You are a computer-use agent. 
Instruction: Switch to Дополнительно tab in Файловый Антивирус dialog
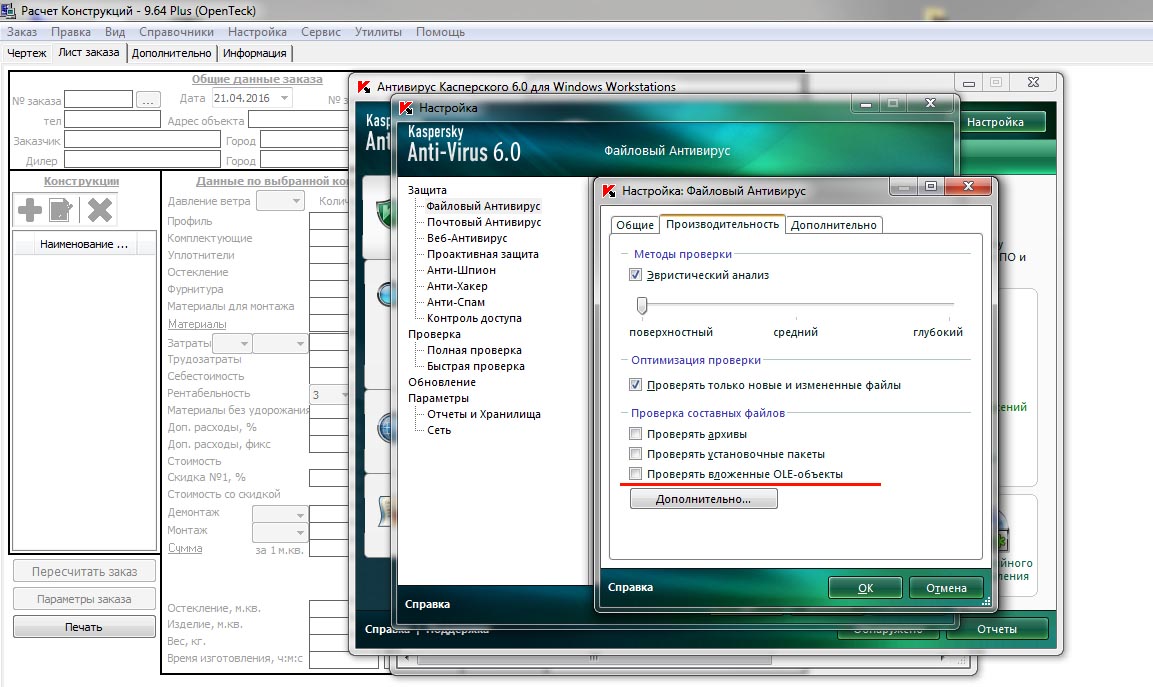834,225
